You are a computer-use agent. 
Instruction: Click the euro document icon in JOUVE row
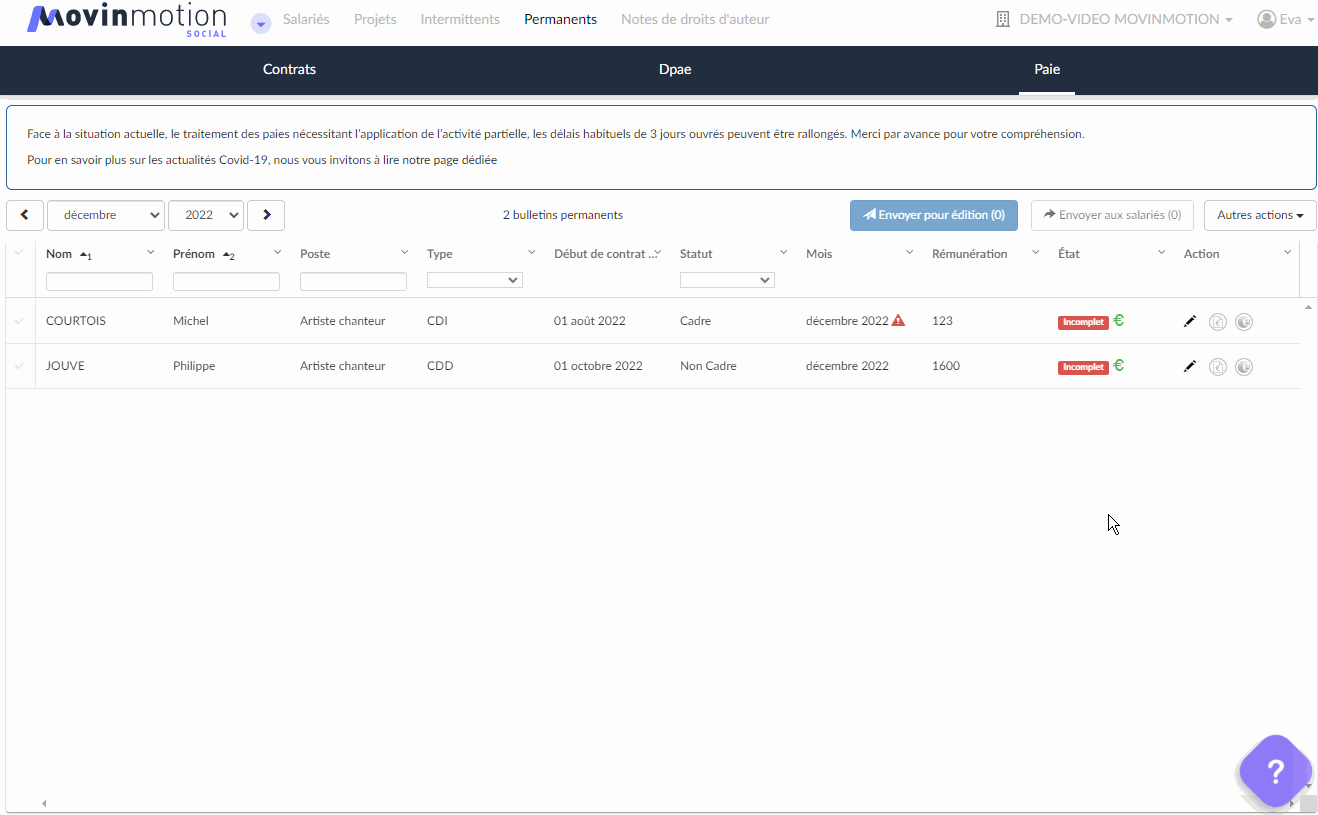coord(1217,367)
